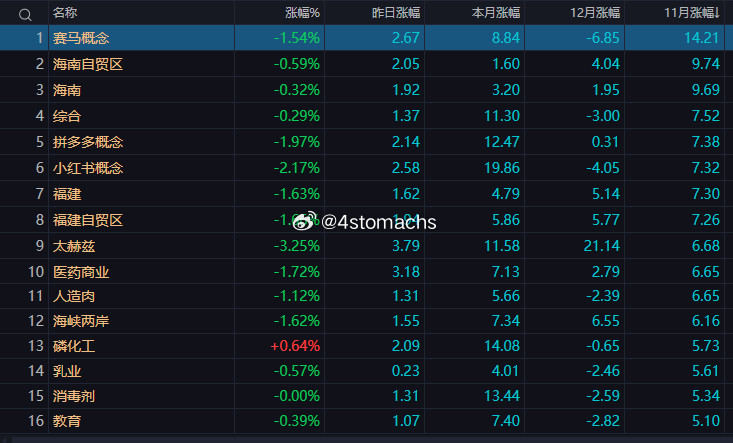Open 海峡两岸 sector
The image size is (733, 443).
pyautogui.click(x=81, y=323)
